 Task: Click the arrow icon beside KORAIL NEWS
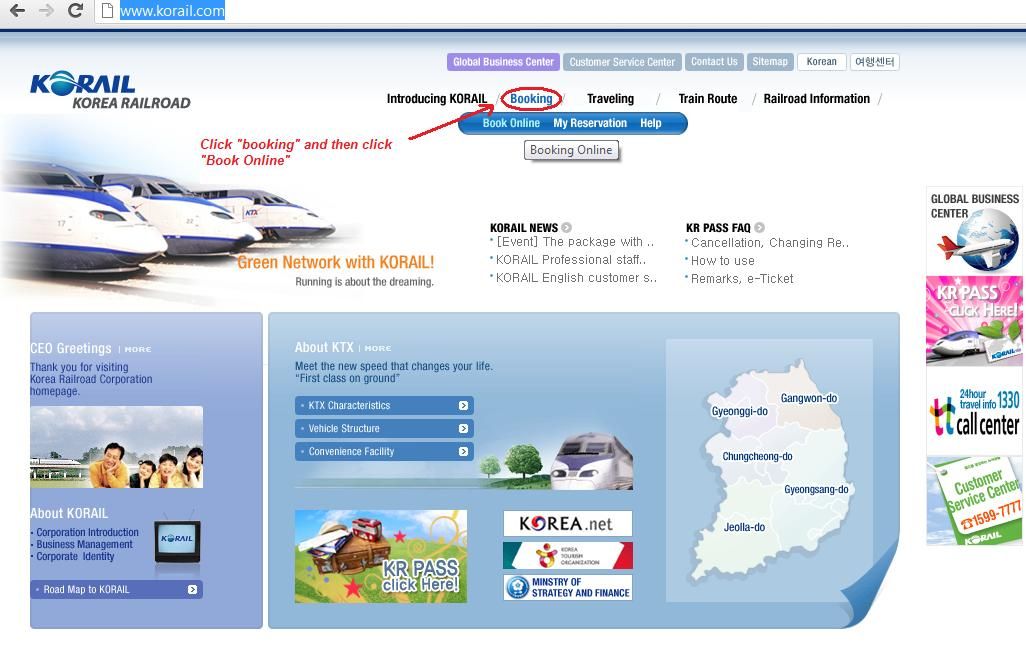point(567,227)
